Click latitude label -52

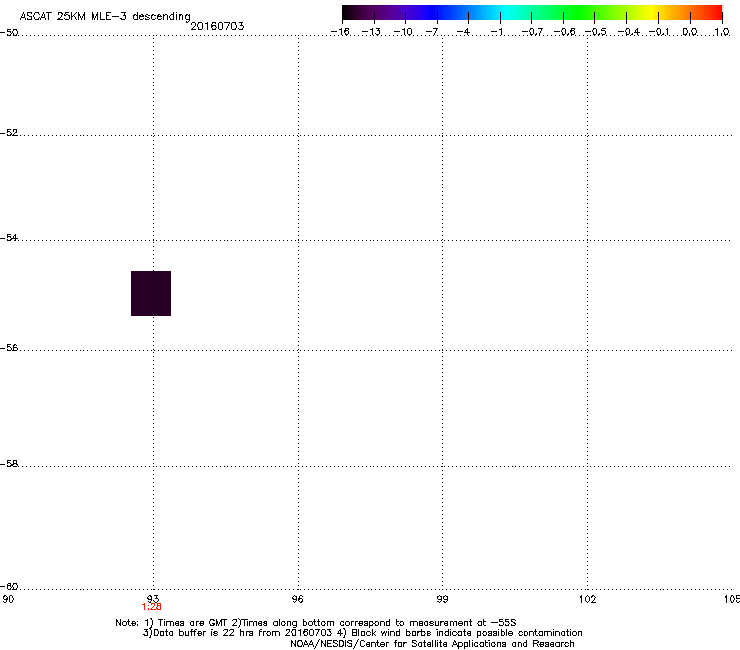click(9, 133)
